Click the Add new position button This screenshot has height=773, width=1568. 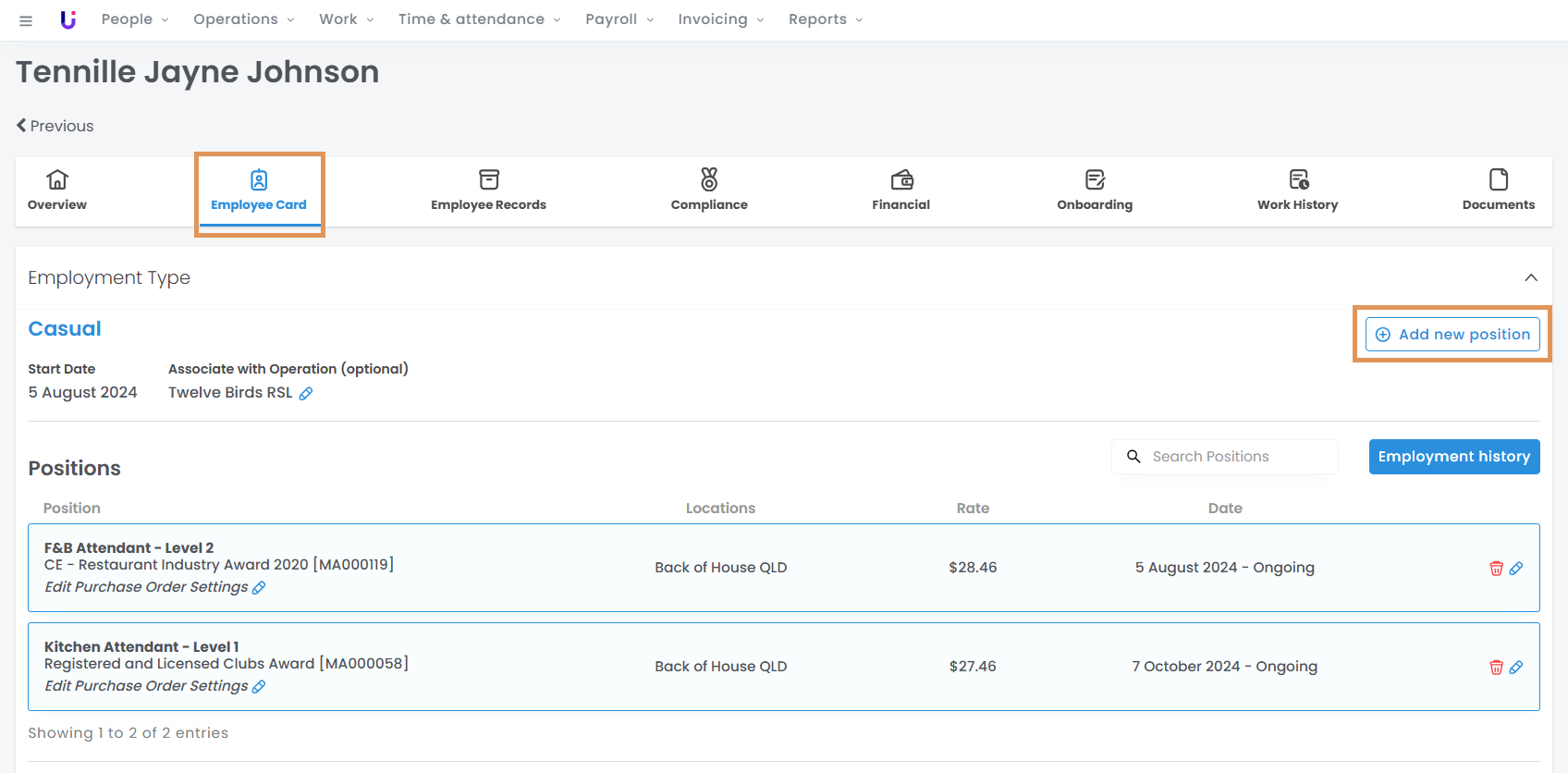[x=1452, y=335]
